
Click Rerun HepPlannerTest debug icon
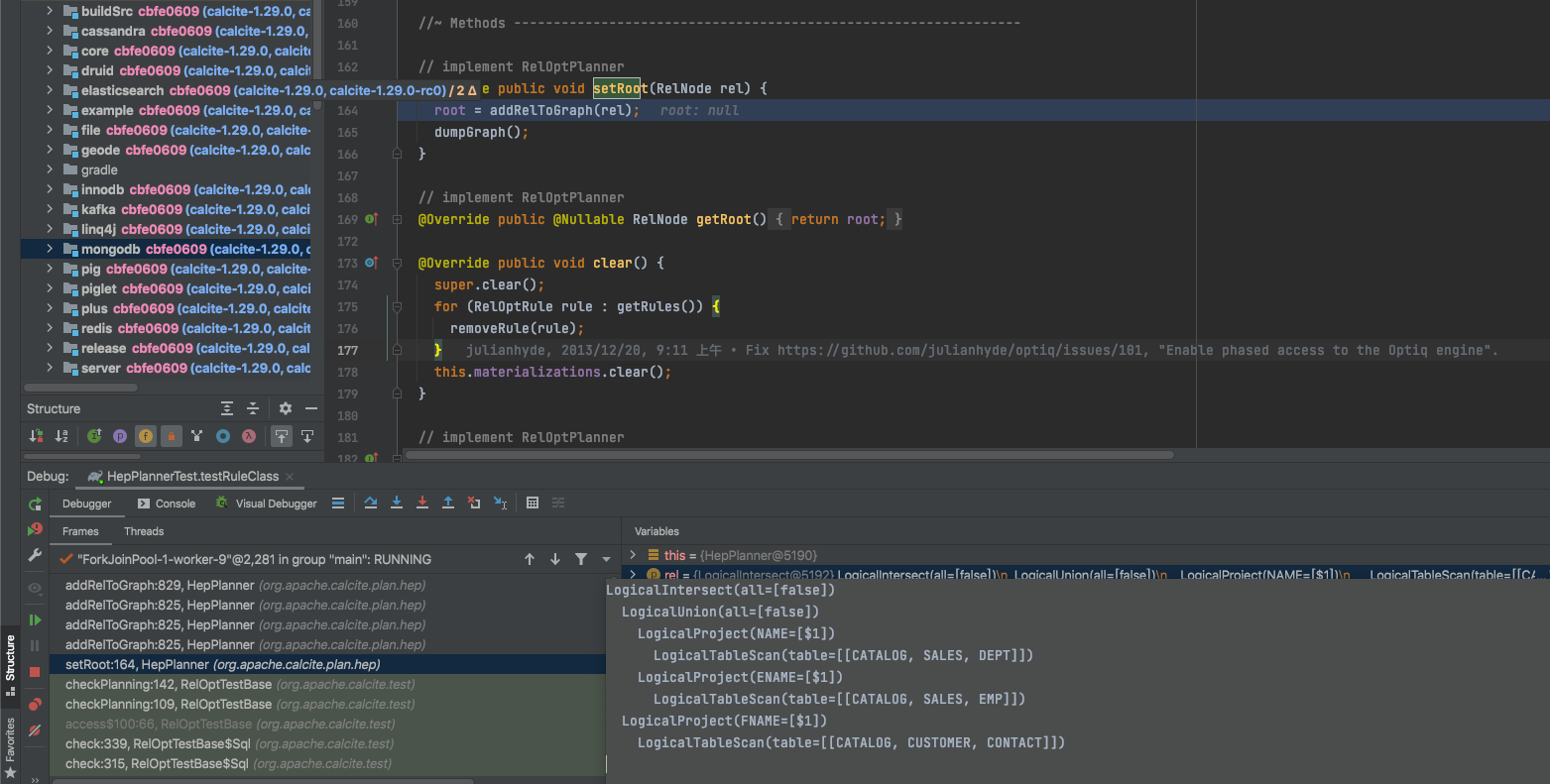point(35,504)
